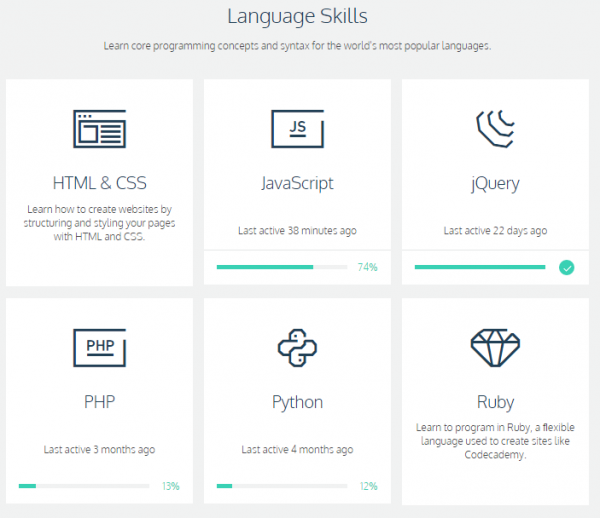Click the Python progress bar
Image resolution: width=600 pixels, height=518 pixels.
tap(282, 486)
